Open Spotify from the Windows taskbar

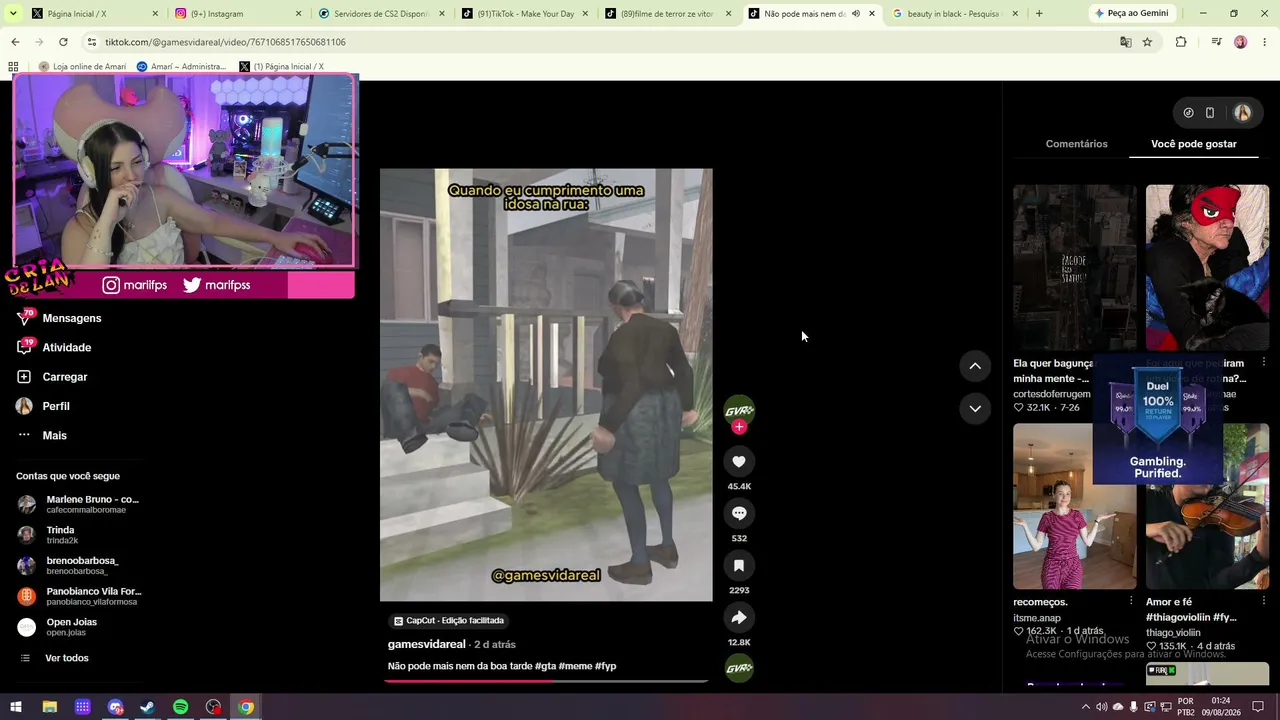(181, 707)
